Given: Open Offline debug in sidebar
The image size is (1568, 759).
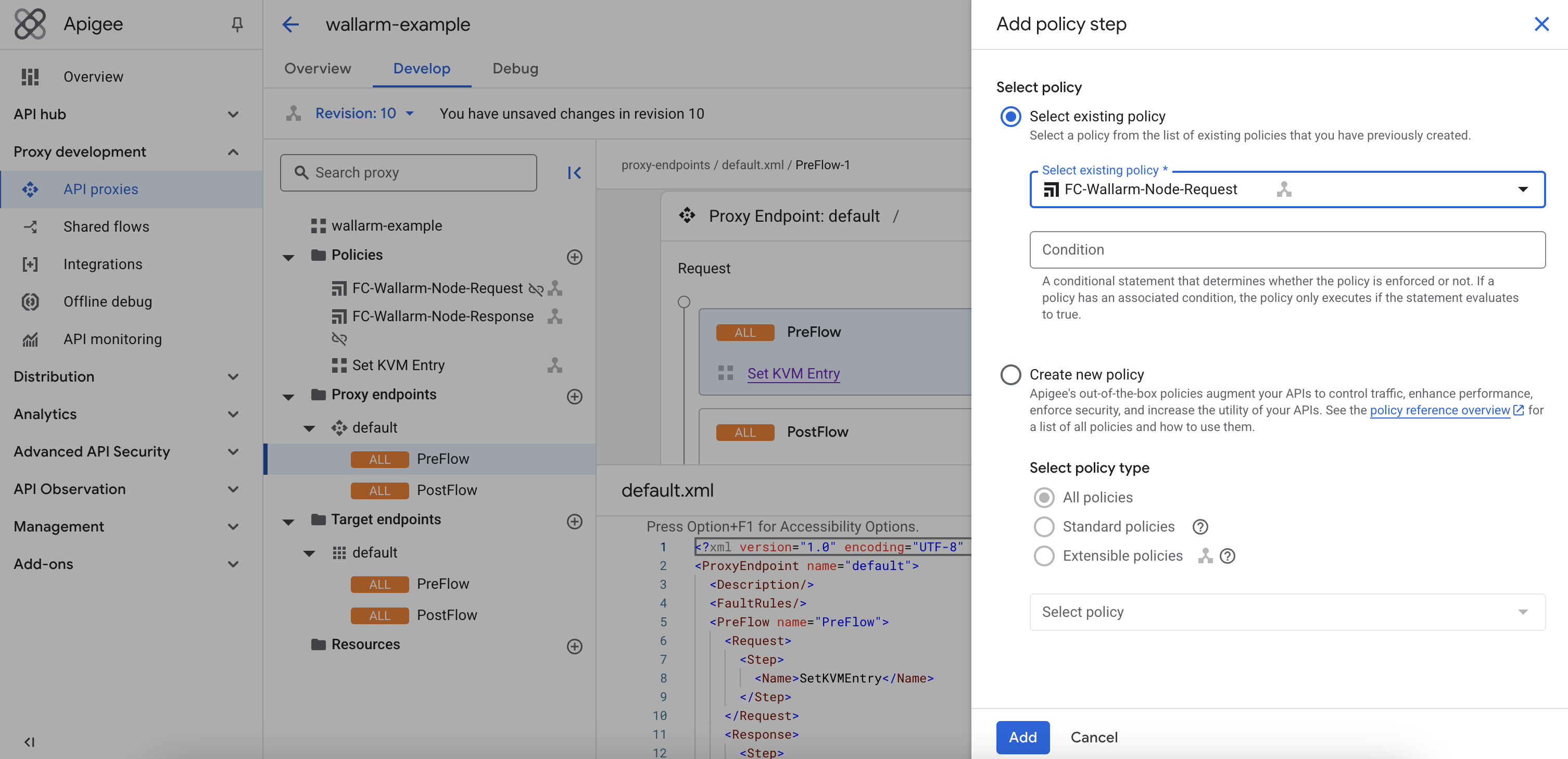Looking at the screenshot, I should coord(108,301).
